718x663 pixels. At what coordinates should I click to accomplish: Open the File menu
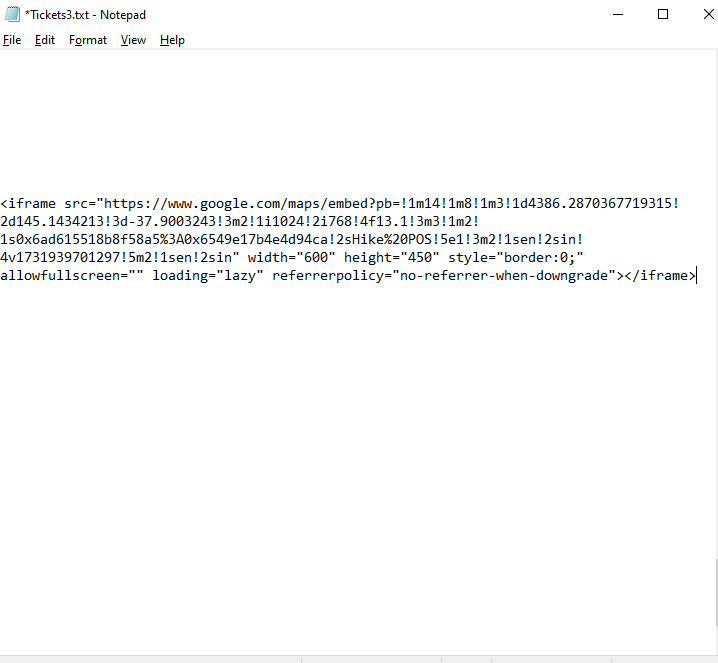pos(12,40)
